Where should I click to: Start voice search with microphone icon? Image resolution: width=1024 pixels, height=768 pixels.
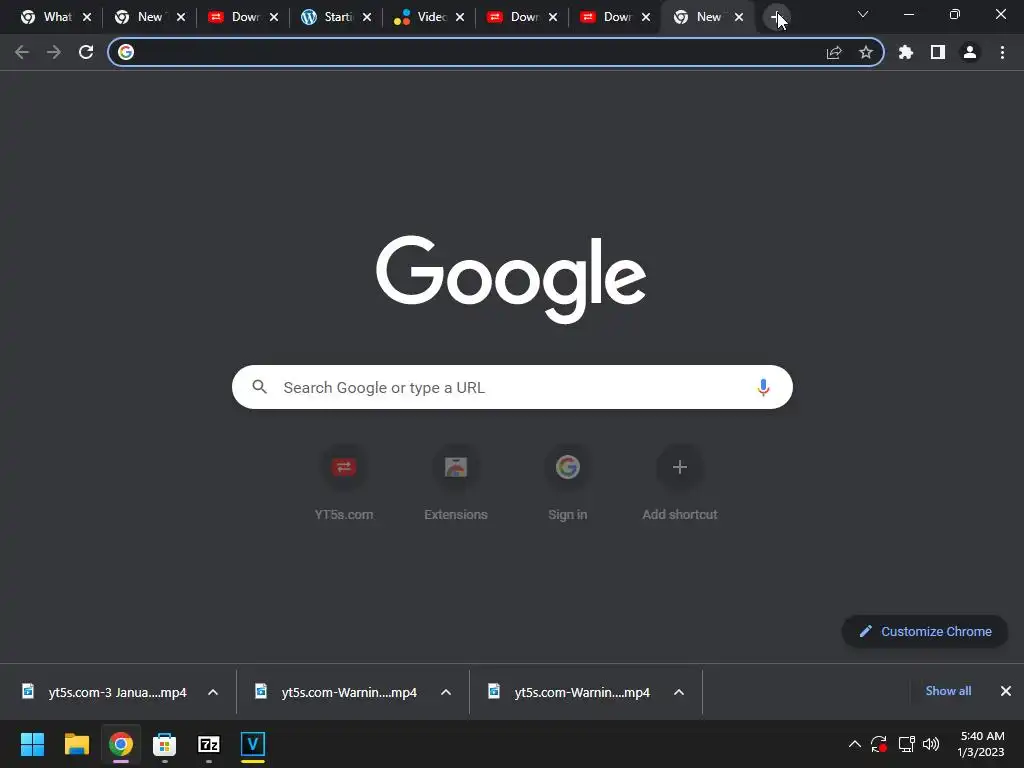763,387
